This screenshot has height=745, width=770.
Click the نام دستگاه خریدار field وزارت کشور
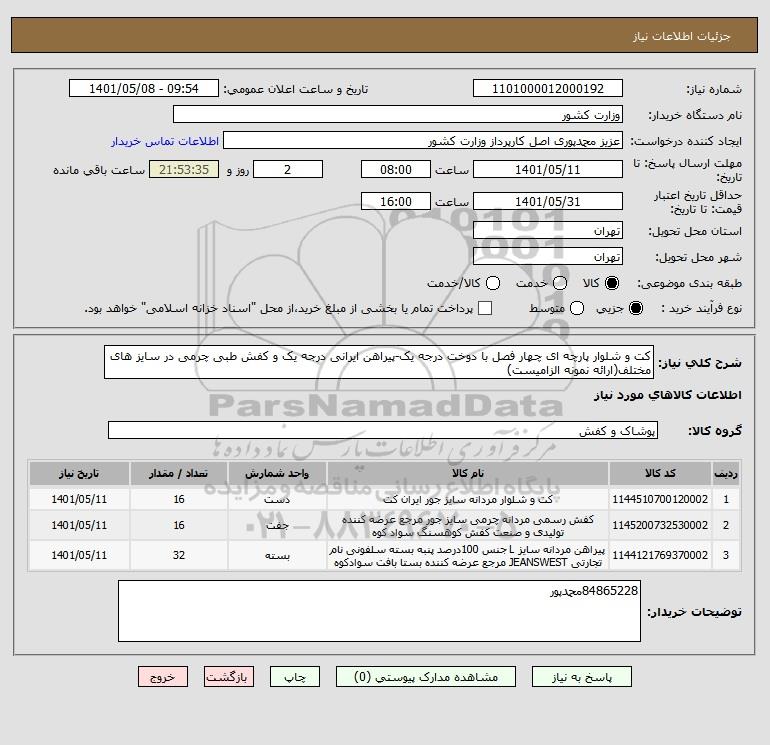click(x=398, y=114)
